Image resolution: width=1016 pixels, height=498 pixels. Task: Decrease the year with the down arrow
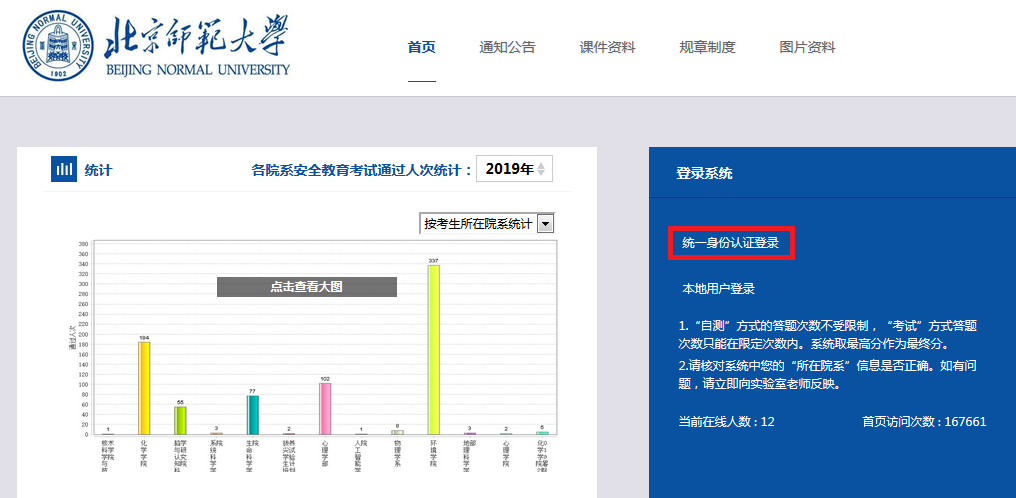[x=542, y=174]
